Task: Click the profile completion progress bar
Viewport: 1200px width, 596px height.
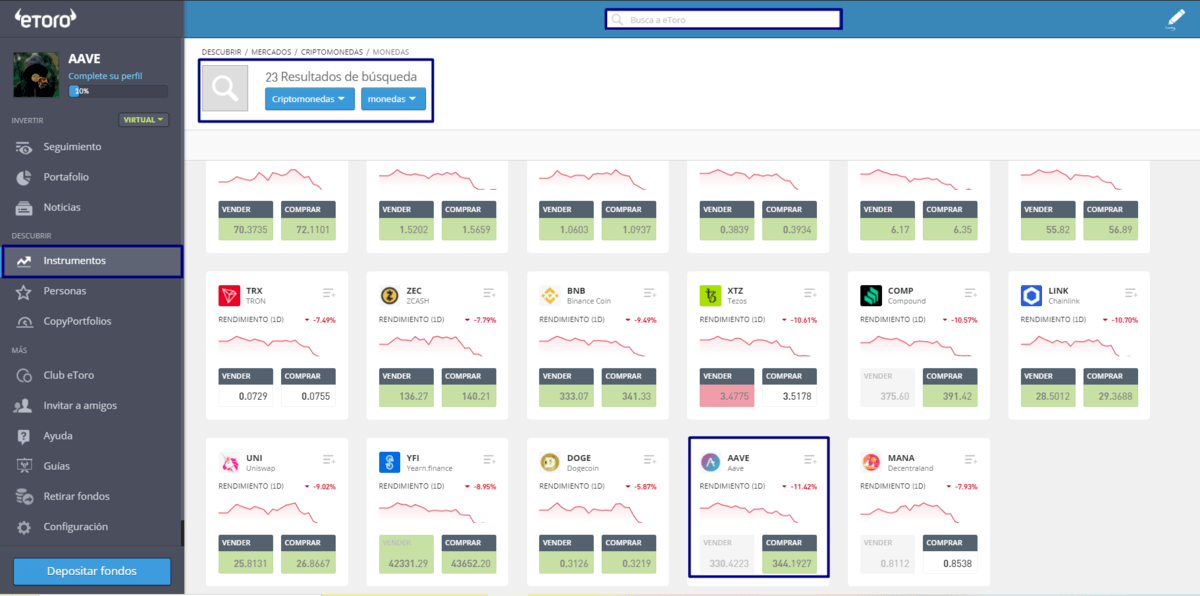Action: coord(118,91)
